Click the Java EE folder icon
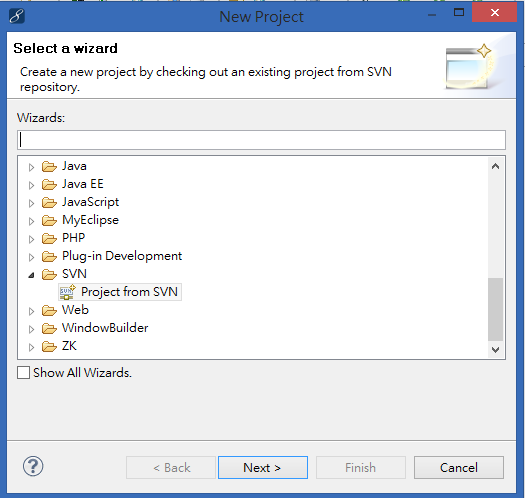The image size is (525, 498). 49,185
